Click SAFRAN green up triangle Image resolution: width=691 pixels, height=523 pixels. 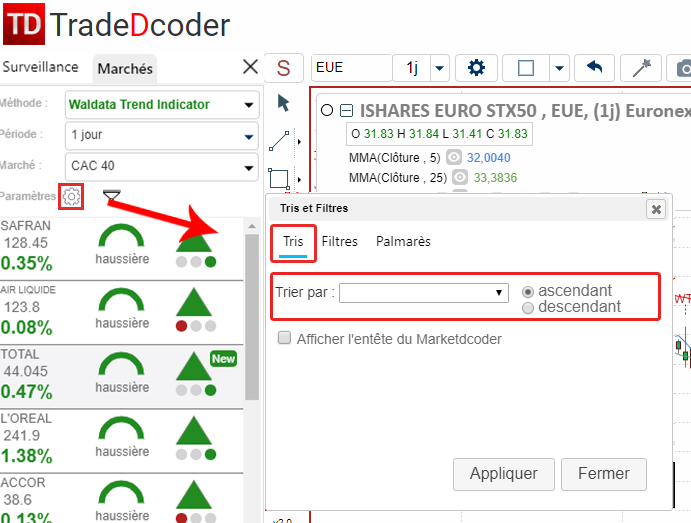[x=194, y=241]
